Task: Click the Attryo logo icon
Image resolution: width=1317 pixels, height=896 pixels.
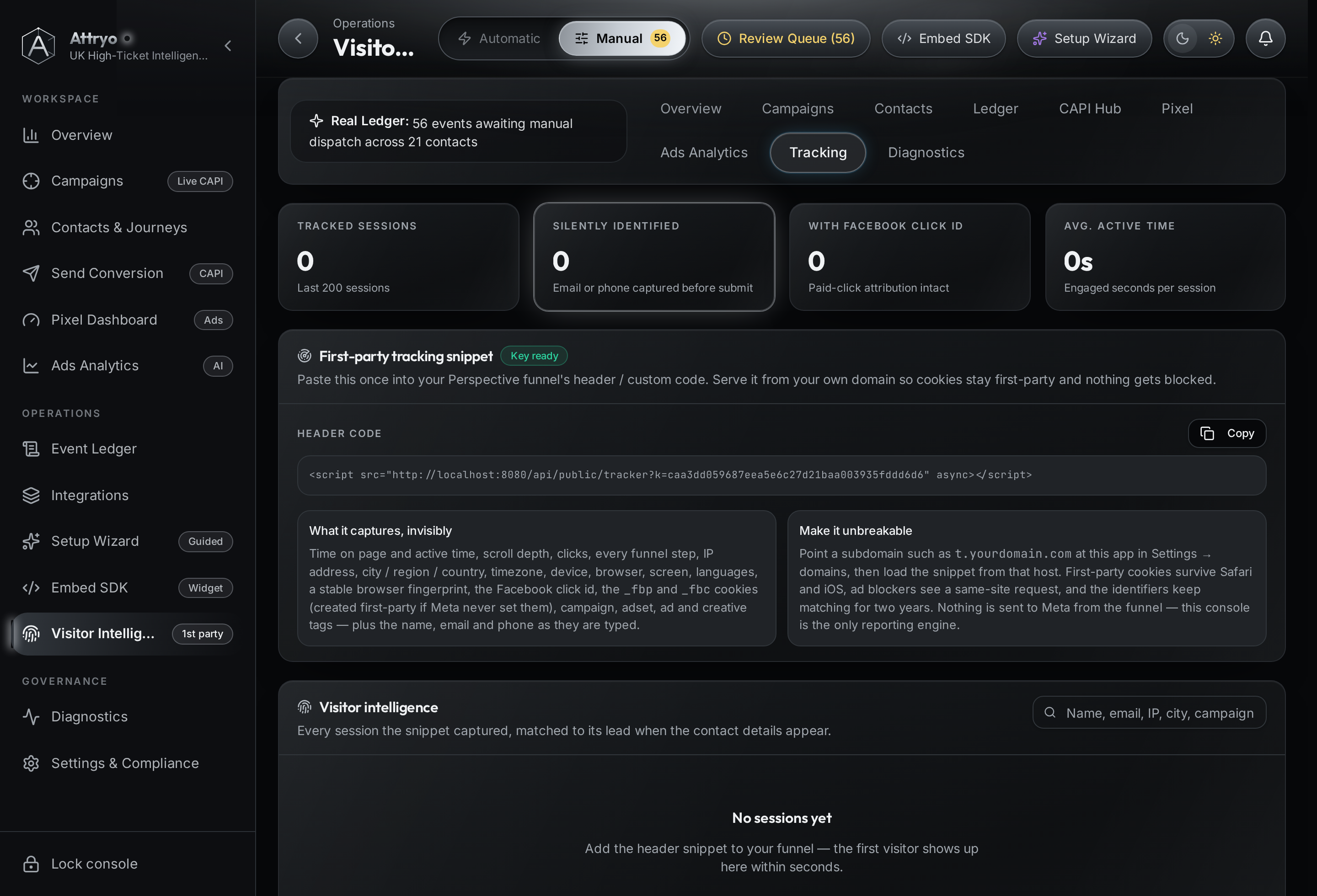Action: pyautogui.click(x=38, y=45)
